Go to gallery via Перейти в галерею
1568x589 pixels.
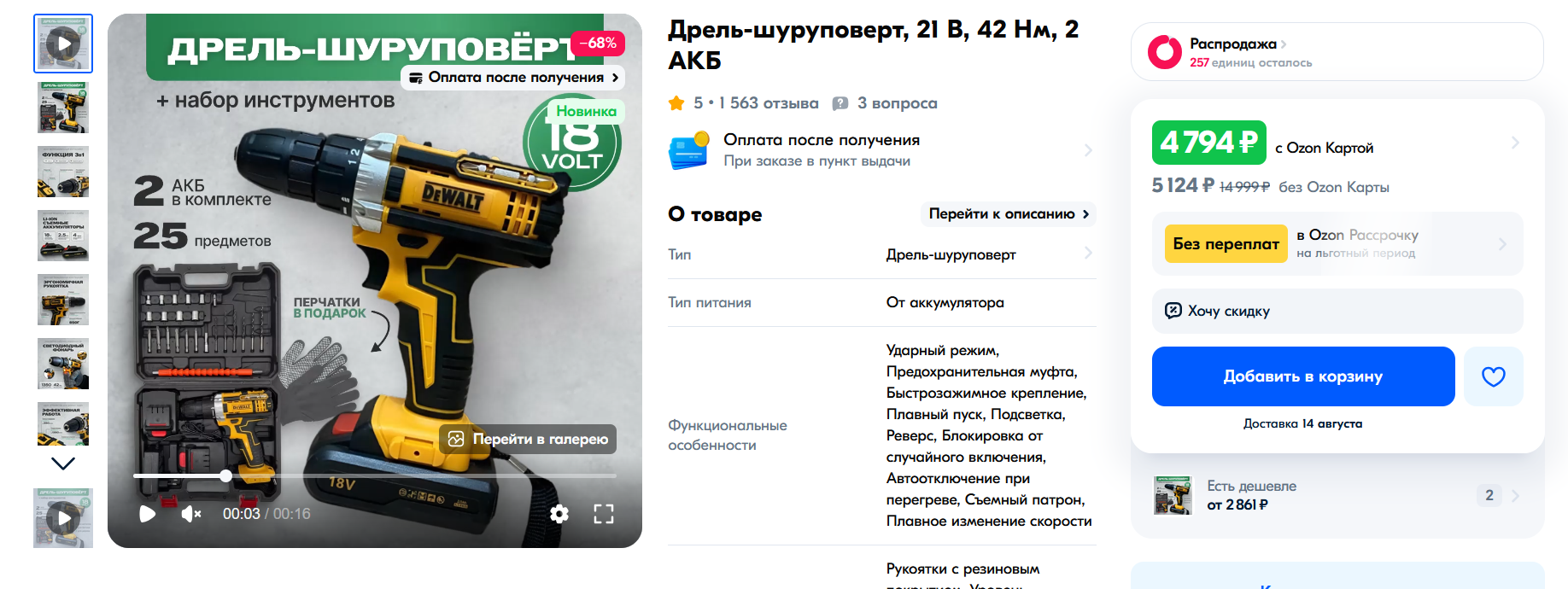pyautogui.click(x=528, y=439)
